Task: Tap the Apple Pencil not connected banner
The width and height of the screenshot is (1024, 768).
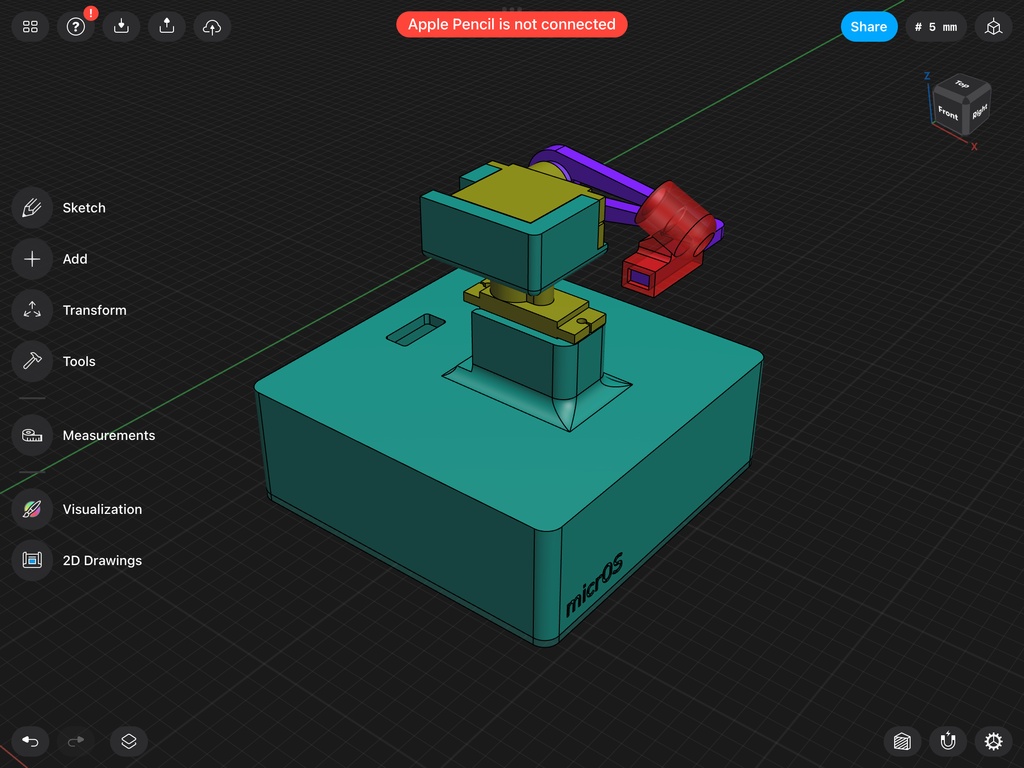Action: point(511,24)
